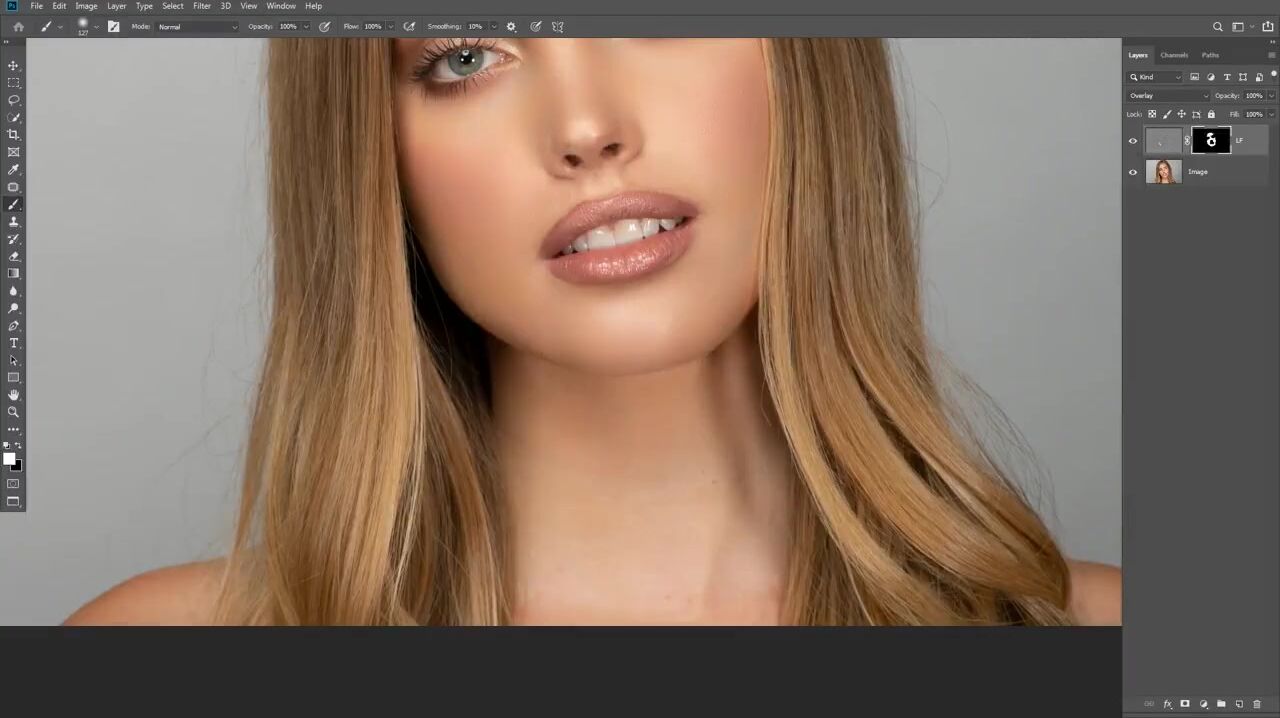Viewport: 1280px width, 718px height.
Task: Select the LF layer mask thumbnail
Action: (1211, 141)
